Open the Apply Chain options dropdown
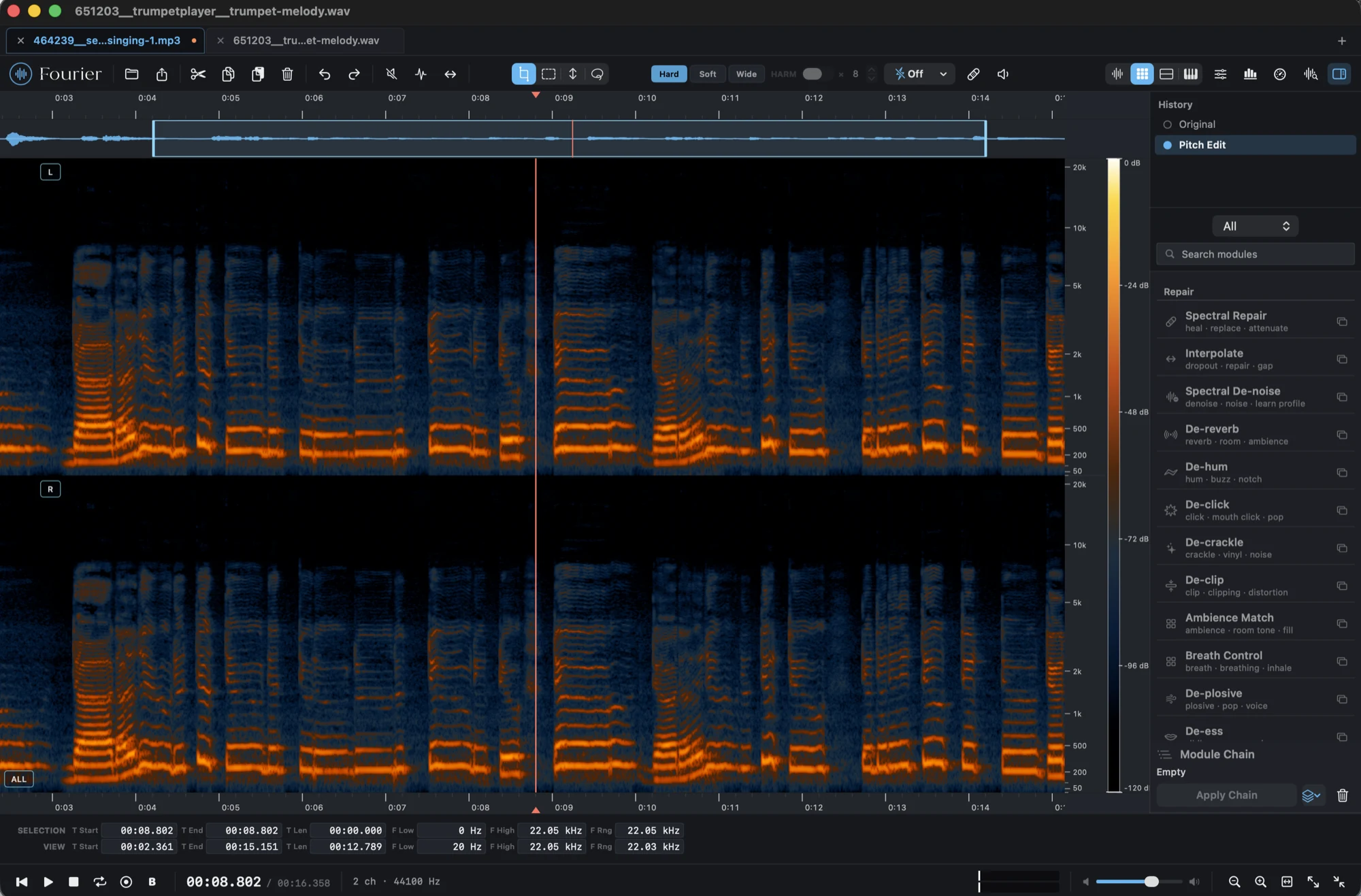 tap(1311, 795)
